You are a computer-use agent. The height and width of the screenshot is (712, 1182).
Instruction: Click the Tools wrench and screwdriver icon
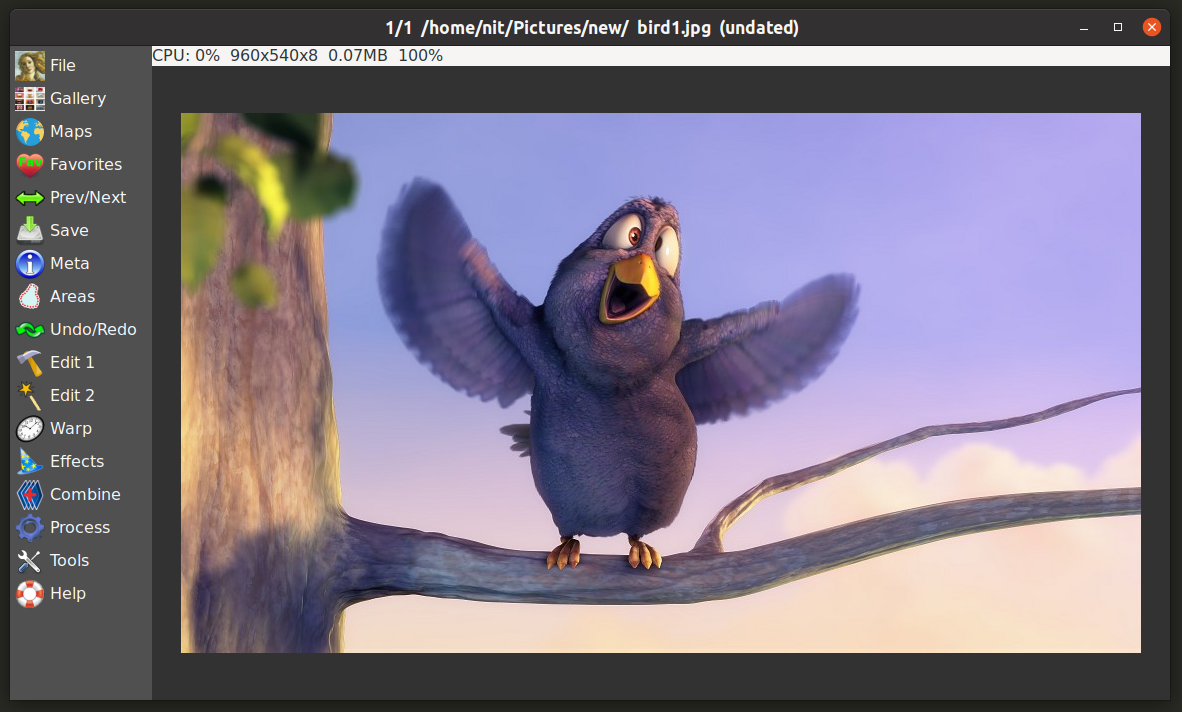click(29, 561)
